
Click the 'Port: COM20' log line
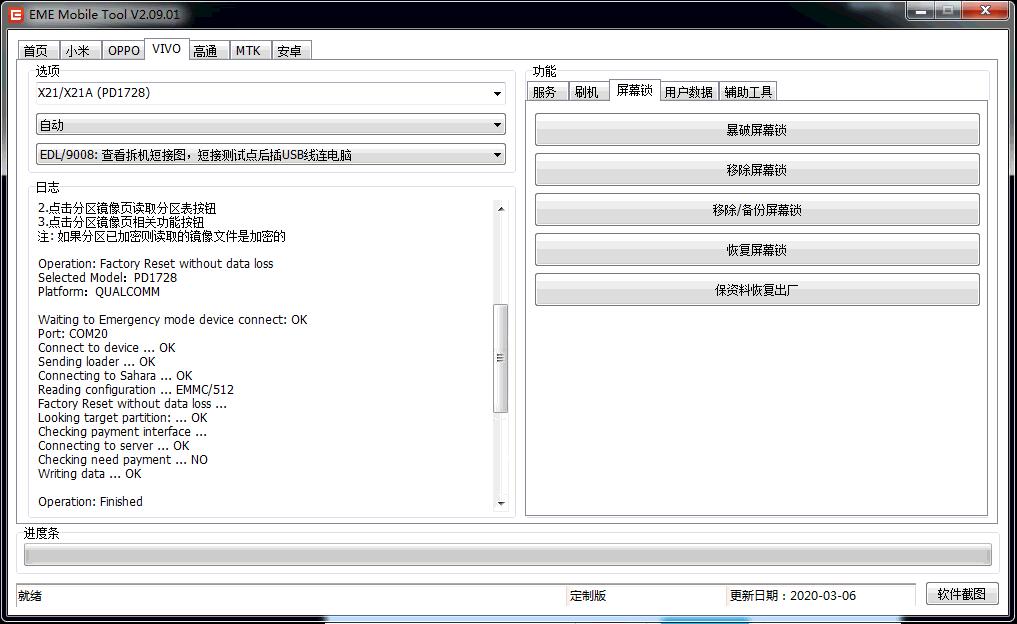click(x=73, y=334)
